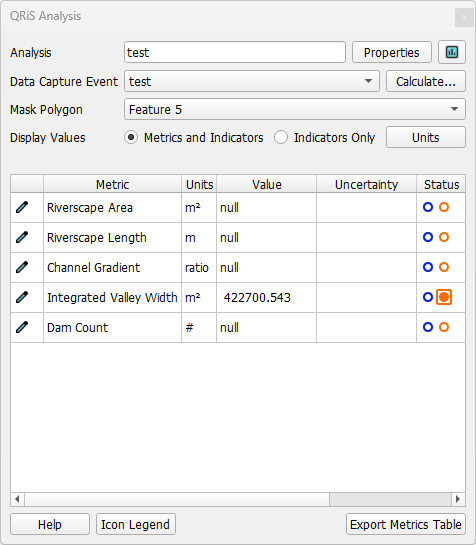Select the 422700.543 value cell
This screenshot has width=476, height=545.
(267, 298)
